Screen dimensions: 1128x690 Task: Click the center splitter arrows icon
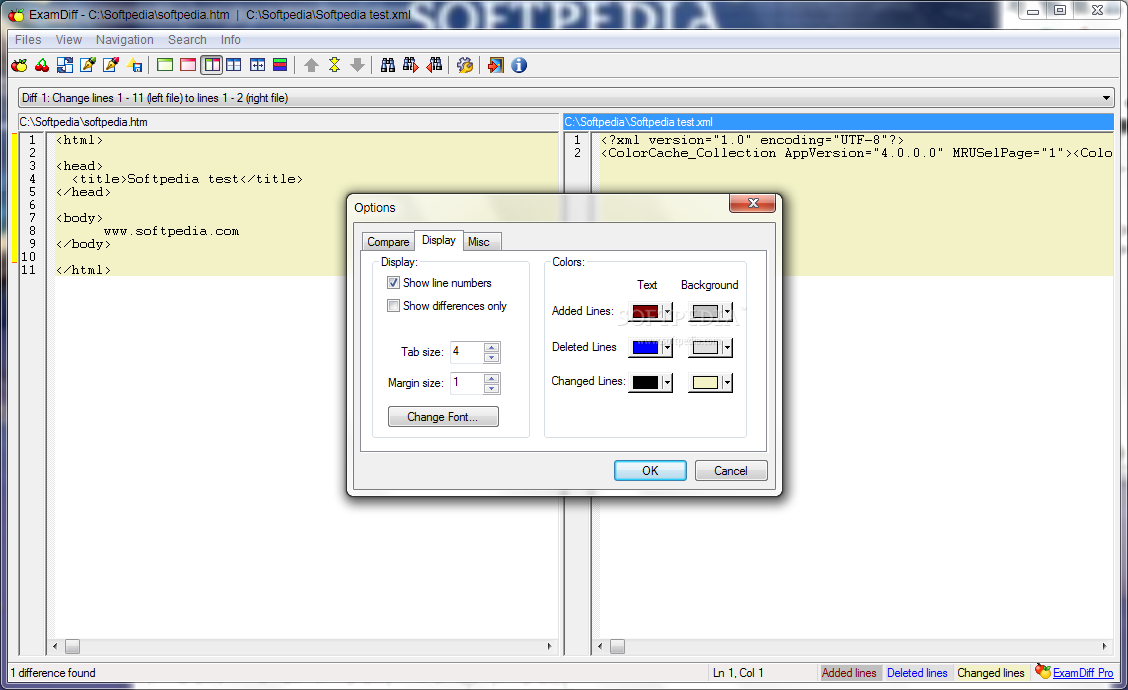[x=258, y=65]
